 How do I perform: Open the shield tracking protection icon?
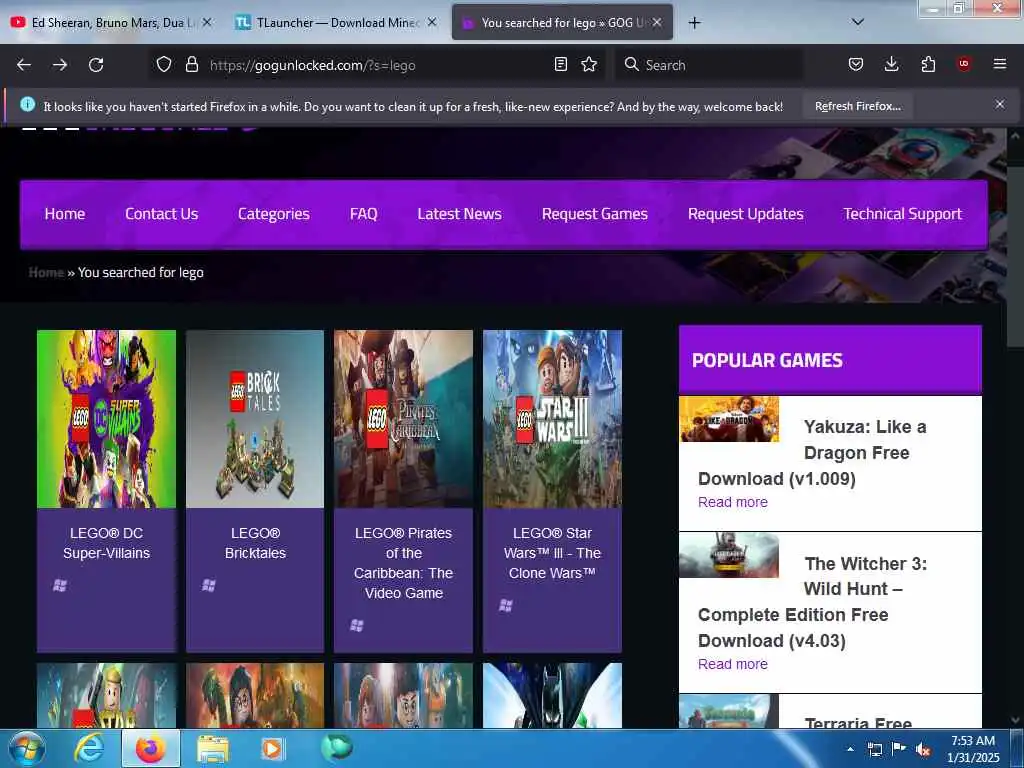click(164, 65)
